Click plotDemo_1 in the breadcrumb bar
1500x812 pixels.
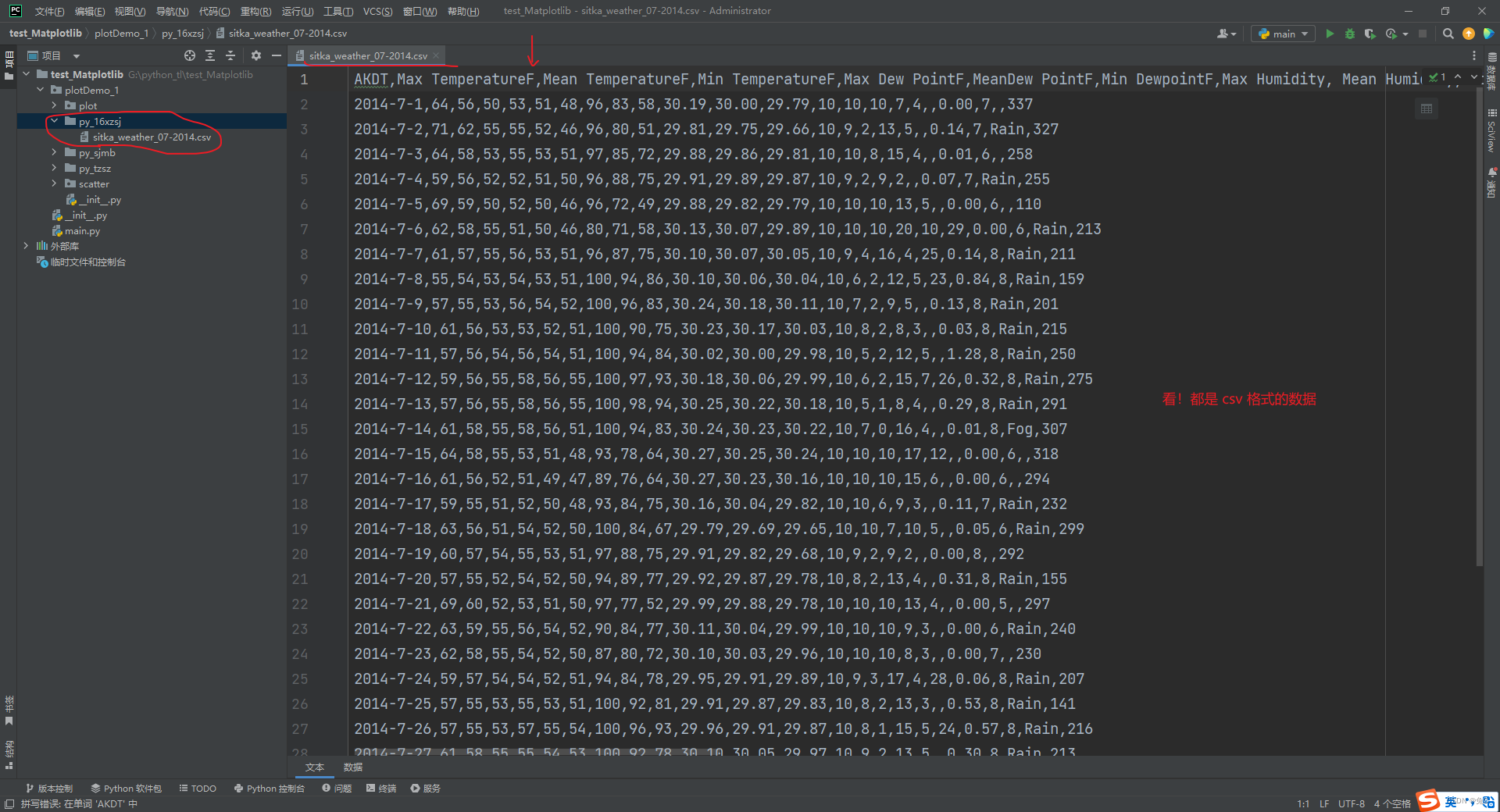coord(121,34)
